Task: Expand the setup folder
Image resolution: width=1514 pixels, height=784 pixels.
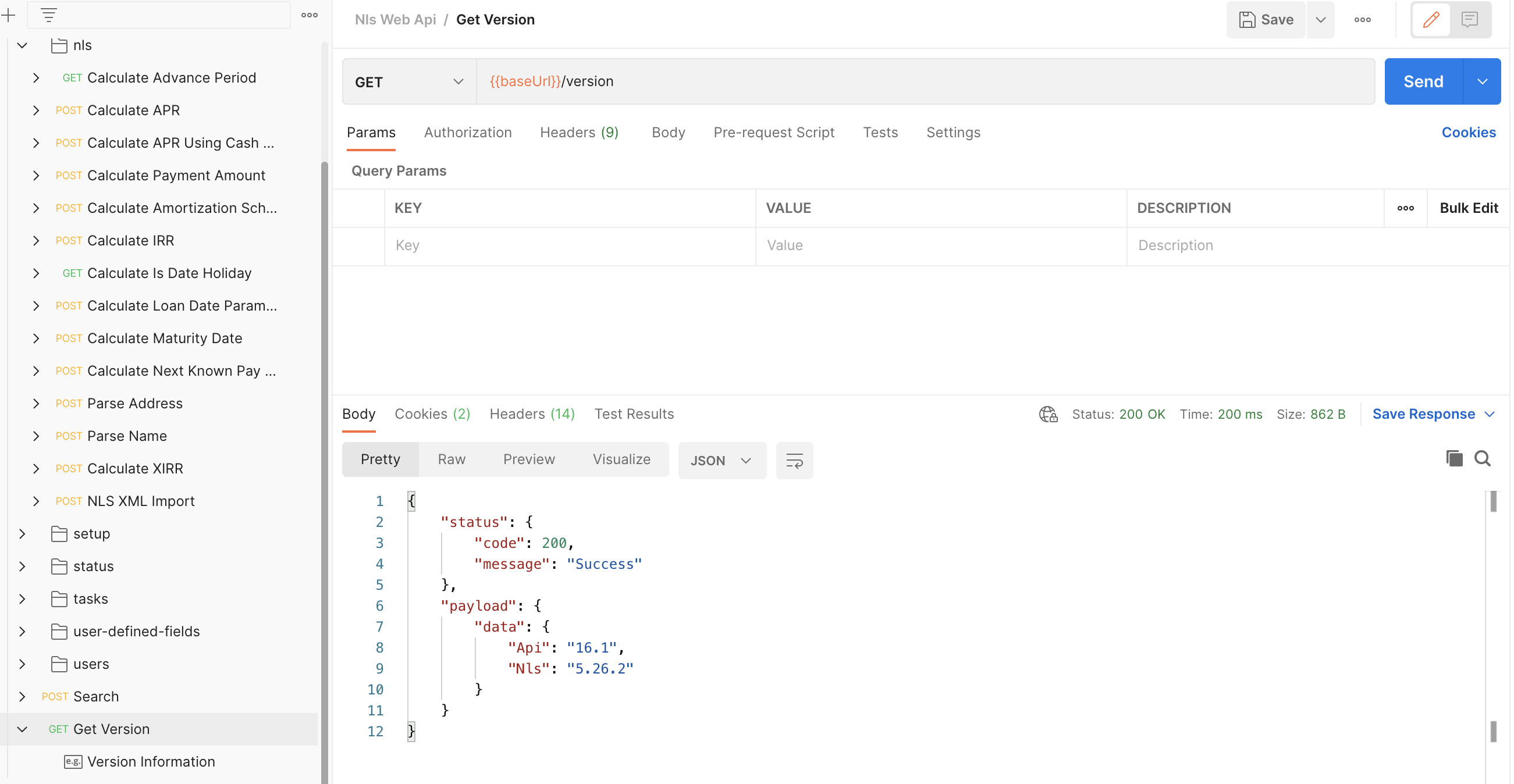Action: coord(22,534)
